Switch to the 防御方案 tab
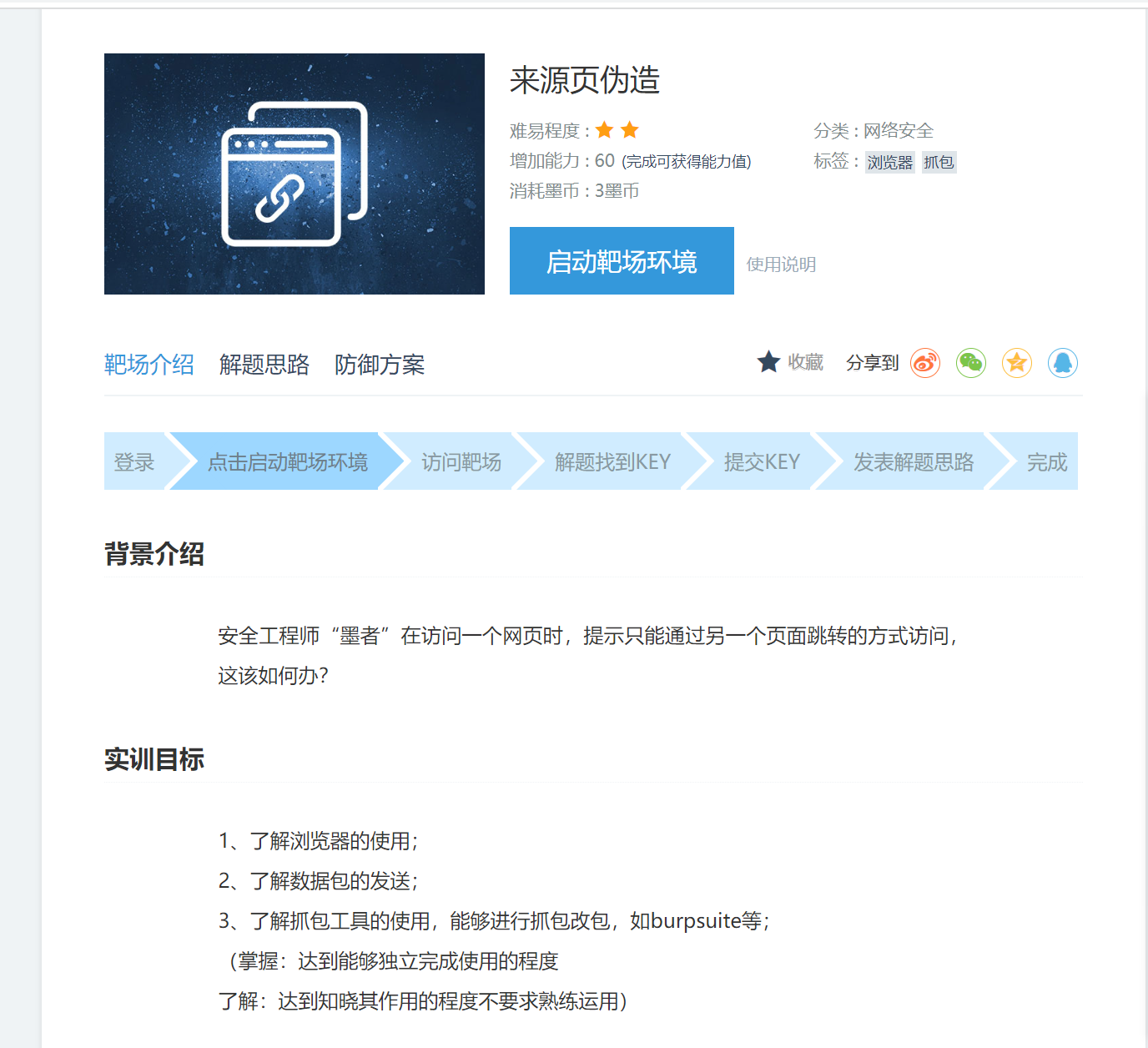1148x1048 pixels. pyautogui.click(x=380, y=365)
